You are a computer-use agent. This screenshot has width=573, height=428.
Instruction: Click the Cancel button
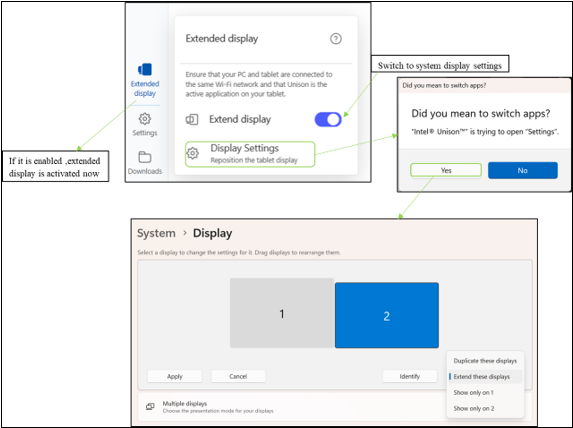coord(238,376)
